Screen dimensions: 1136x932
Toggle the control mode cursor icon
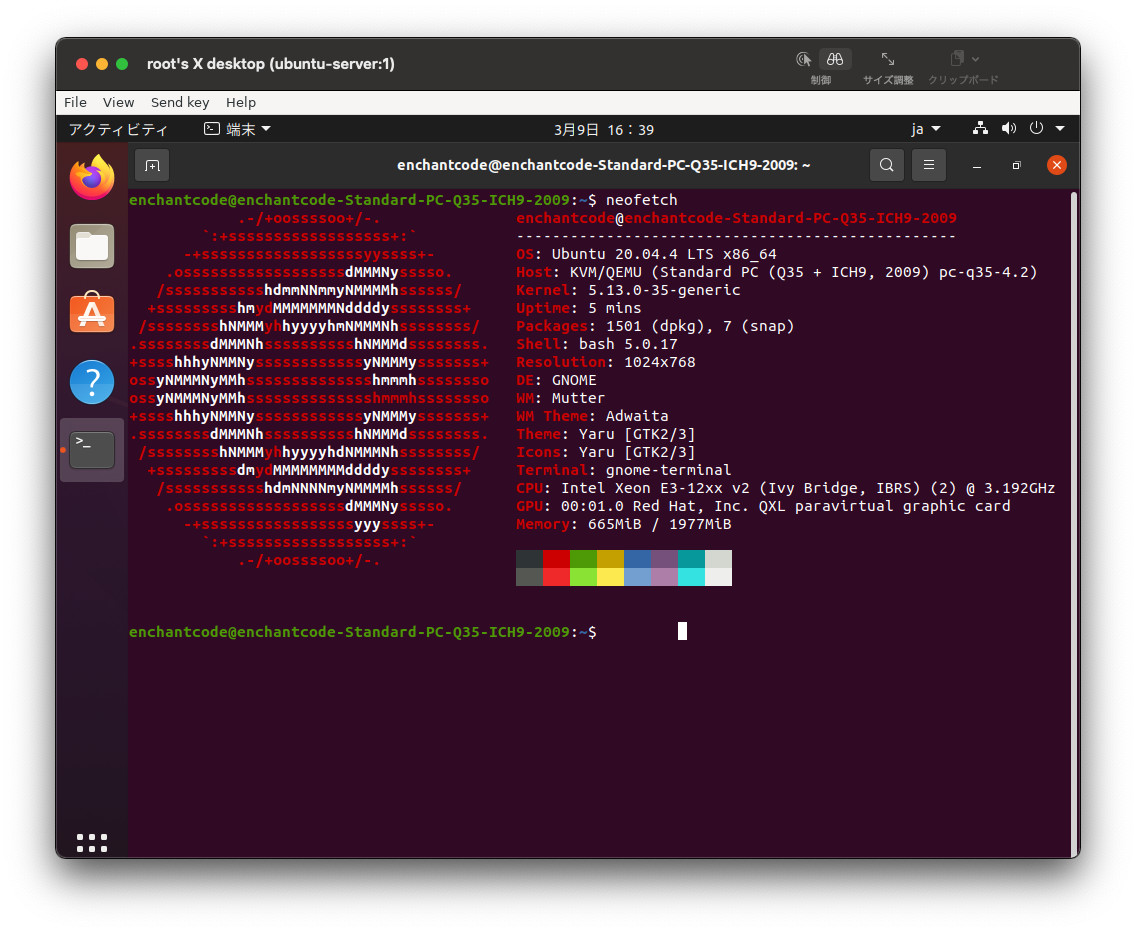click(x=804, y=59)
